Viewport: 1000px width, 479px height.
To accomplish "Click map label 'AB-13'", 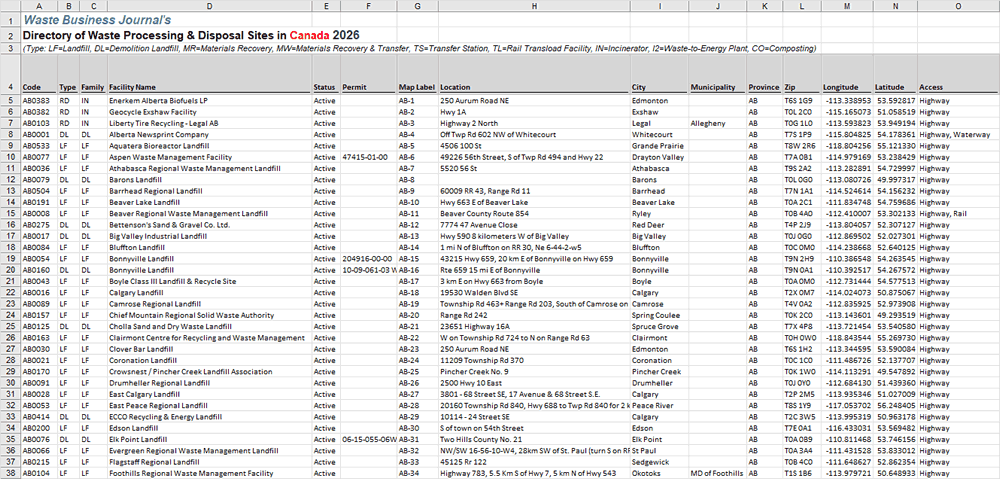I will click(x=417, y=236).
